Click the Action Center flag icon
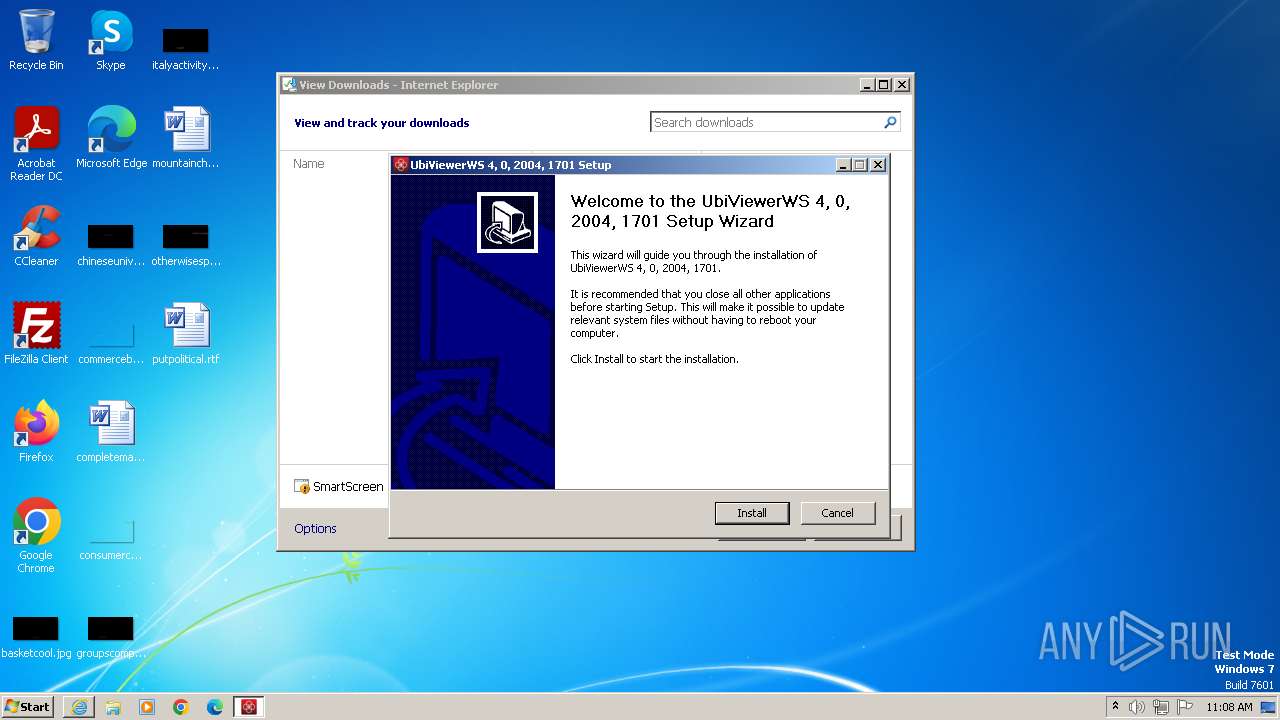 coord(1185,707)
